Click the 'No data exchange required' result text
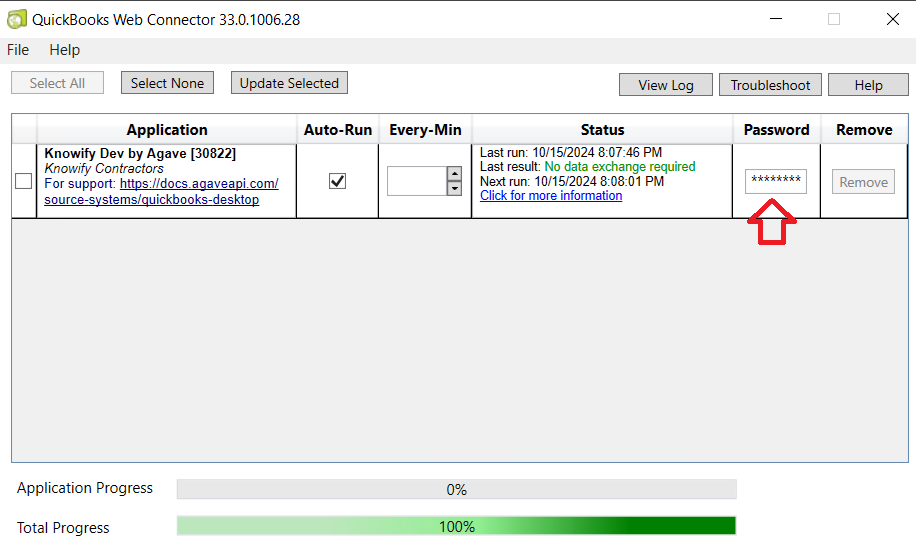This screenshot has height=545, width=916. pos(620,166)
